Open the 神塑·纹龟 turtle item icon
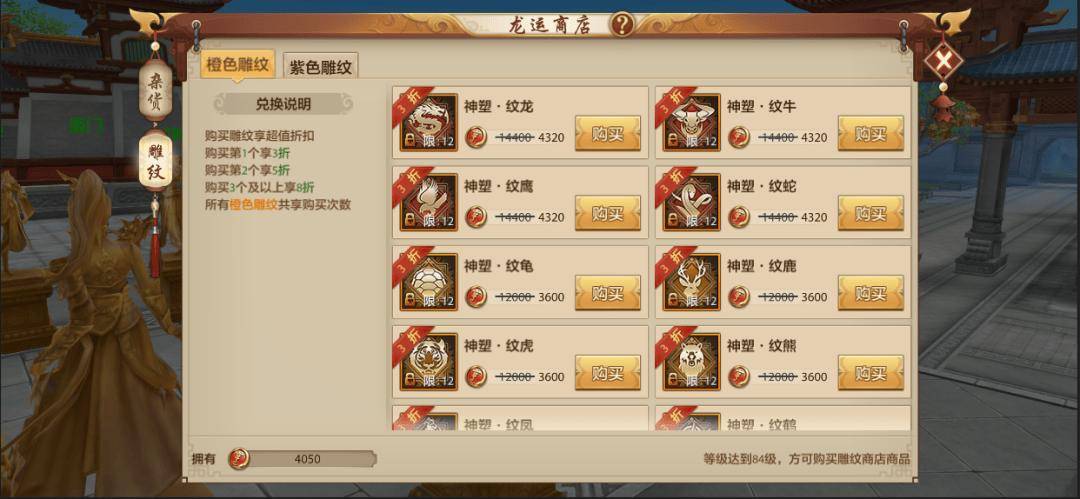This screenshot has width=1080, height=499. (x=428, y=282)
